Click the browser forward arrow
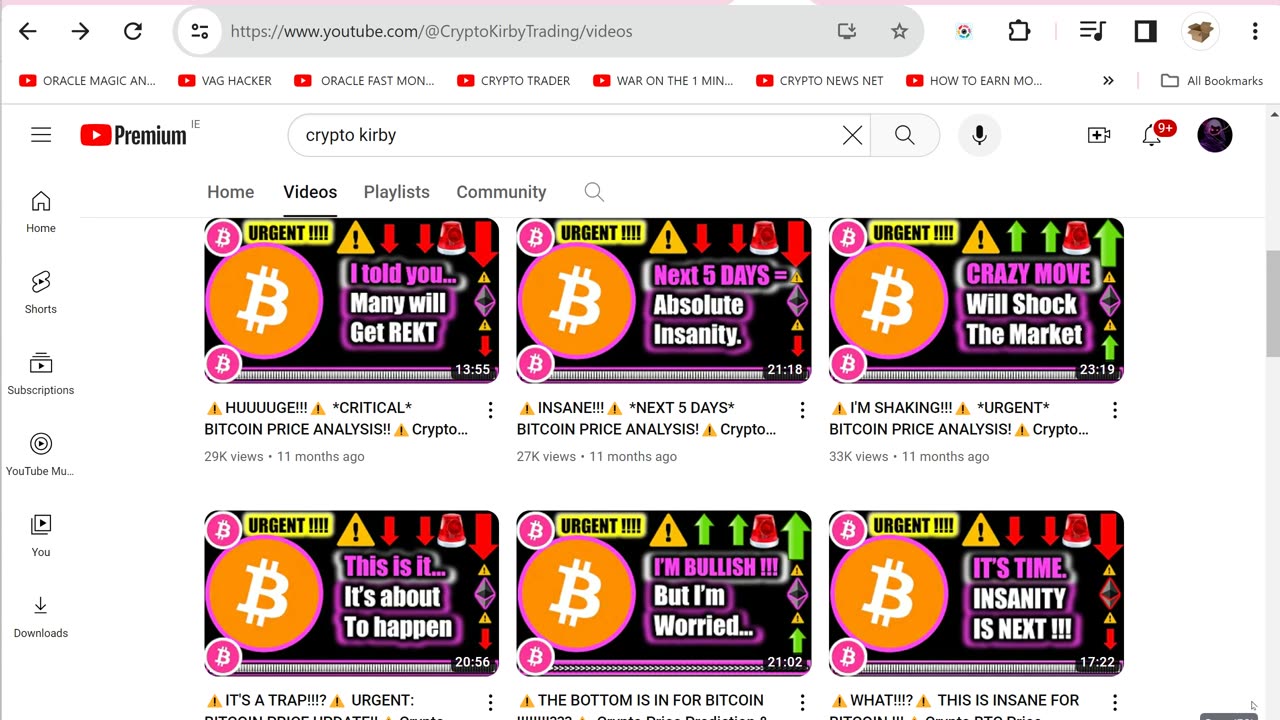Viewport: 1280px width, 720px height. point(80,31)
